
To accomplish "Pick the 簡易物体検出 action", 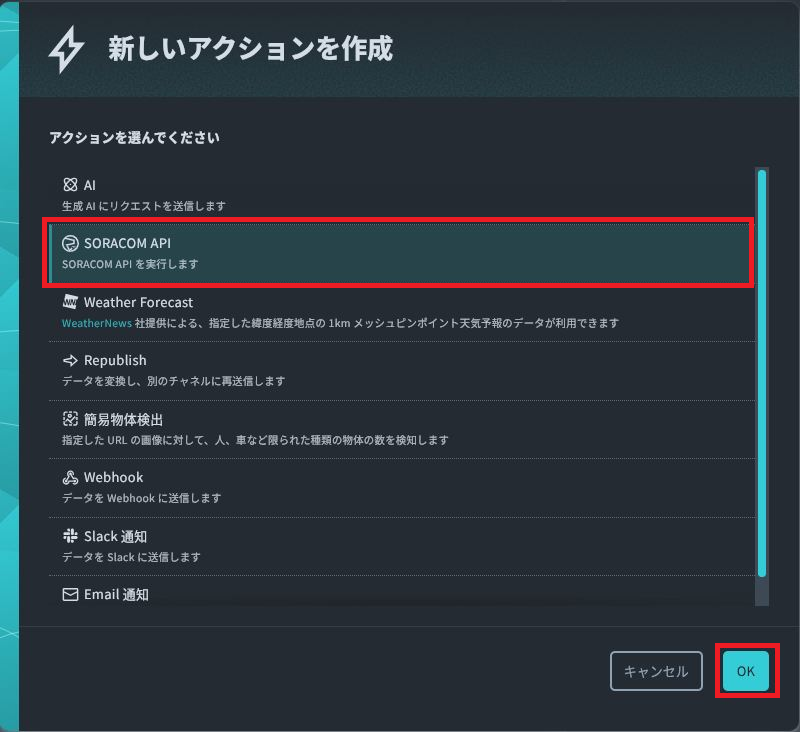I will click(x=402, y=429).
